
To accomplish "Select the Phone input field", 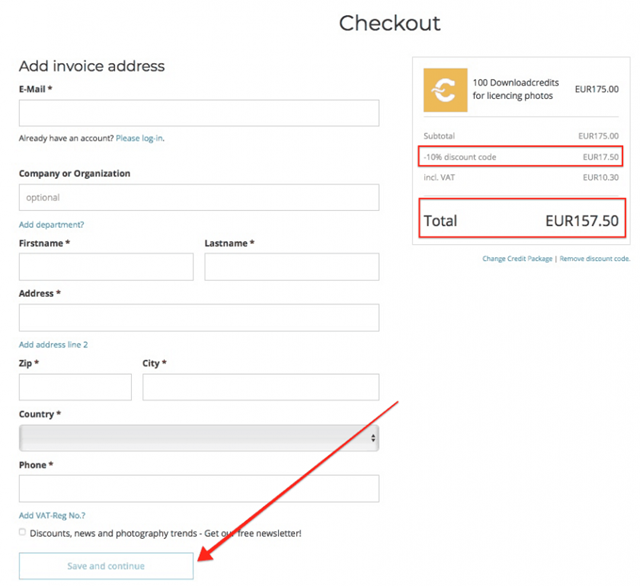I will tap(199, 488).
